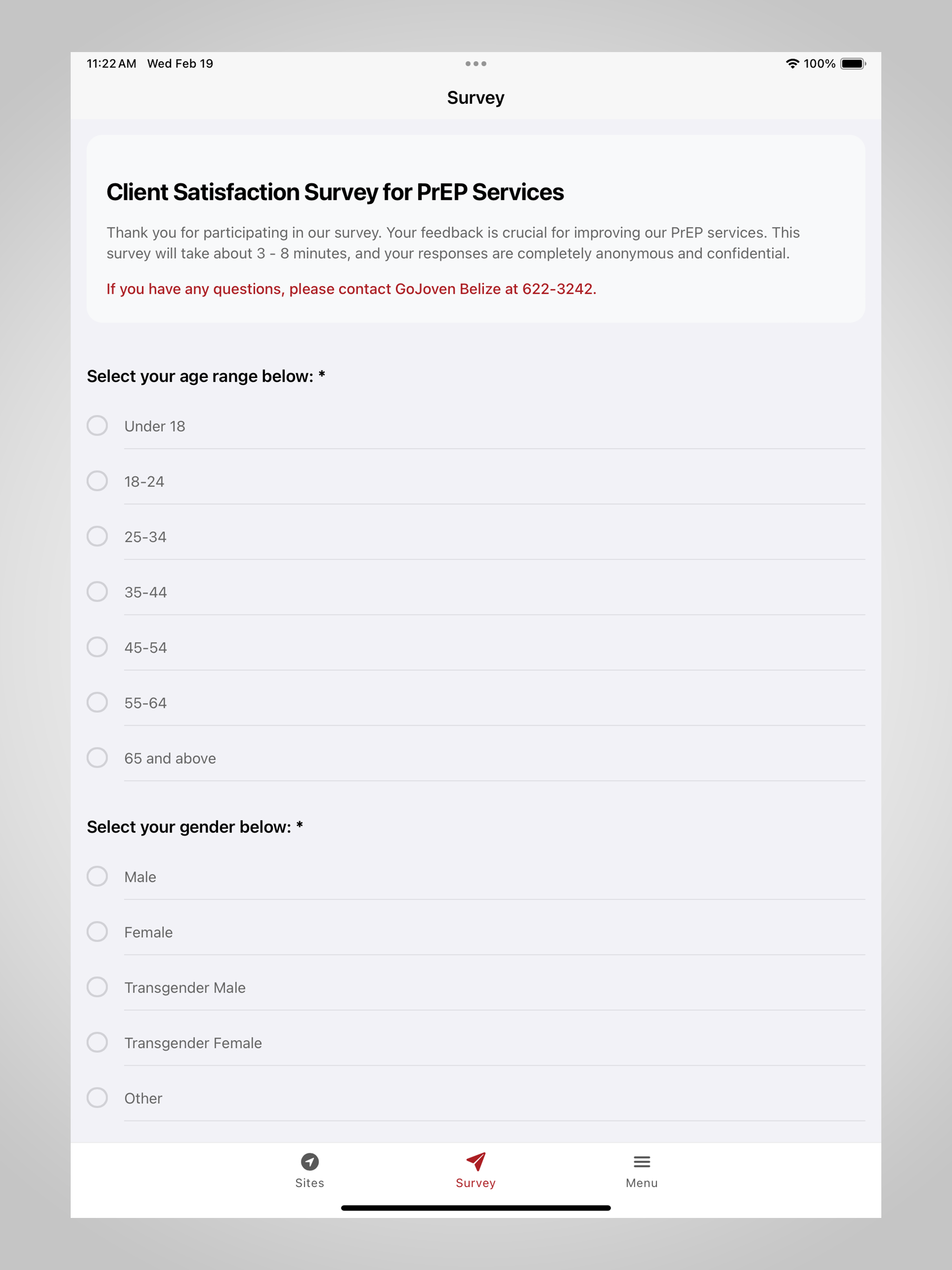Select the Transgender Female option
Image resolution: width=952 pixels, height=1270 pixels.
tap(476, 1043)
